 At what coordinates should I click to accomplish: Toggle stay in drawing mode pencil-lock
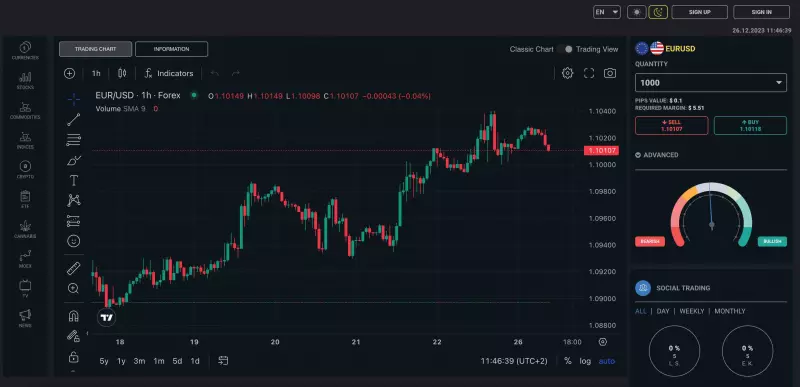(73, 336)
